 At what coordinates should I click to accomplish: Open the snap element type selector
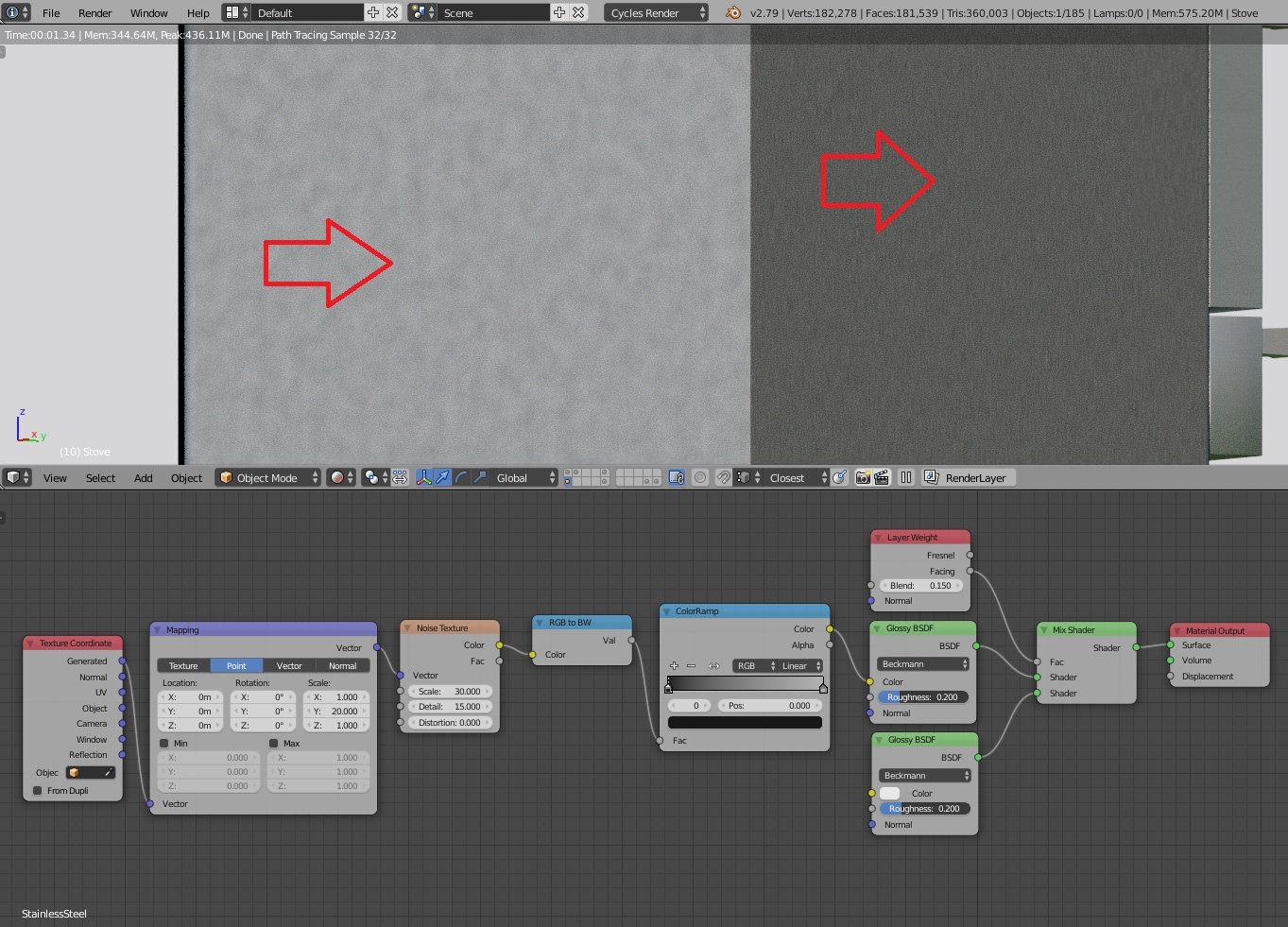tap(748, 477)
